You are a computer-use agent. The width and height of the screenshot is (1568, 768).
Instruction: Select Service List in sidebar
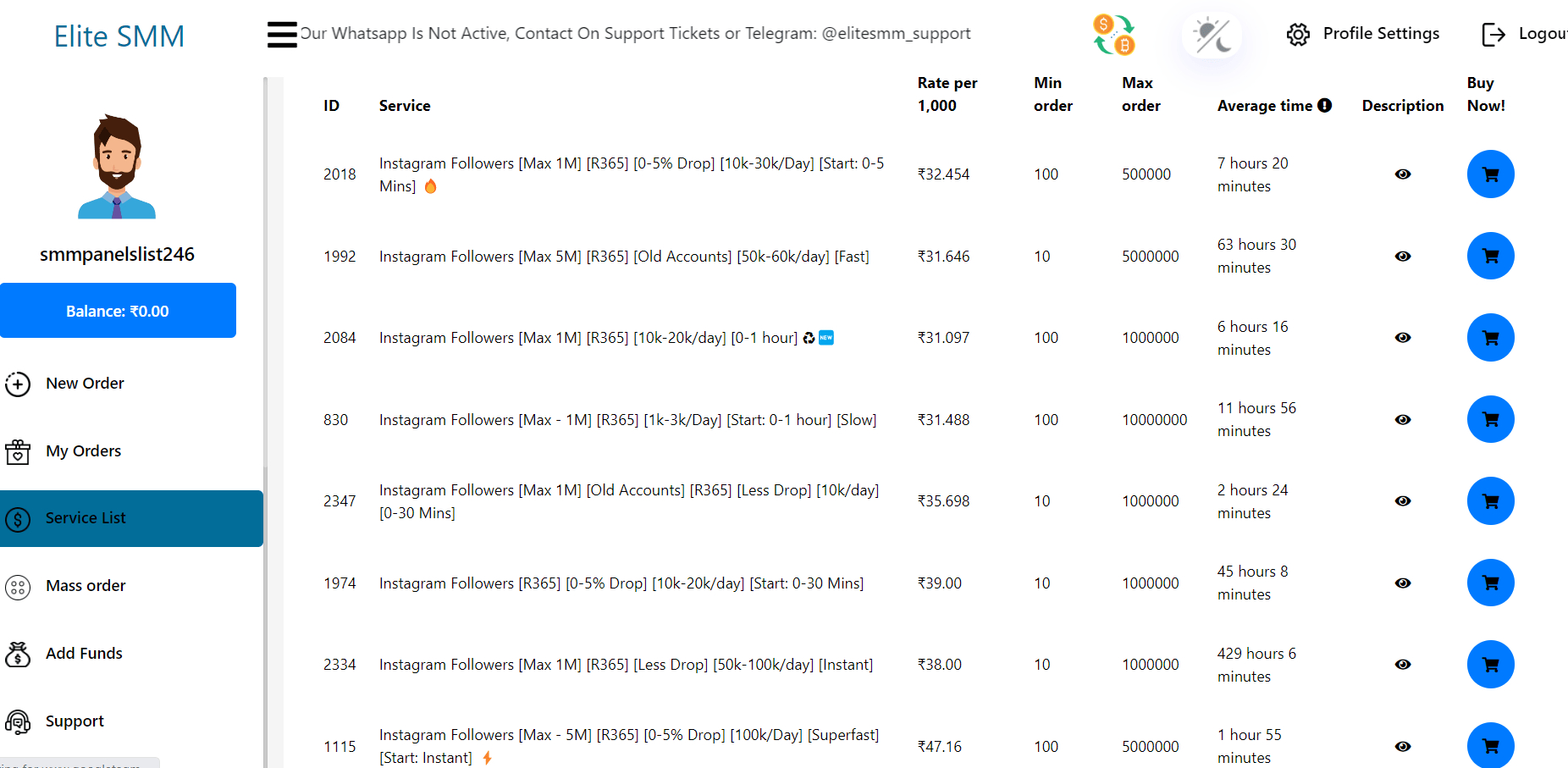(86, 518)
